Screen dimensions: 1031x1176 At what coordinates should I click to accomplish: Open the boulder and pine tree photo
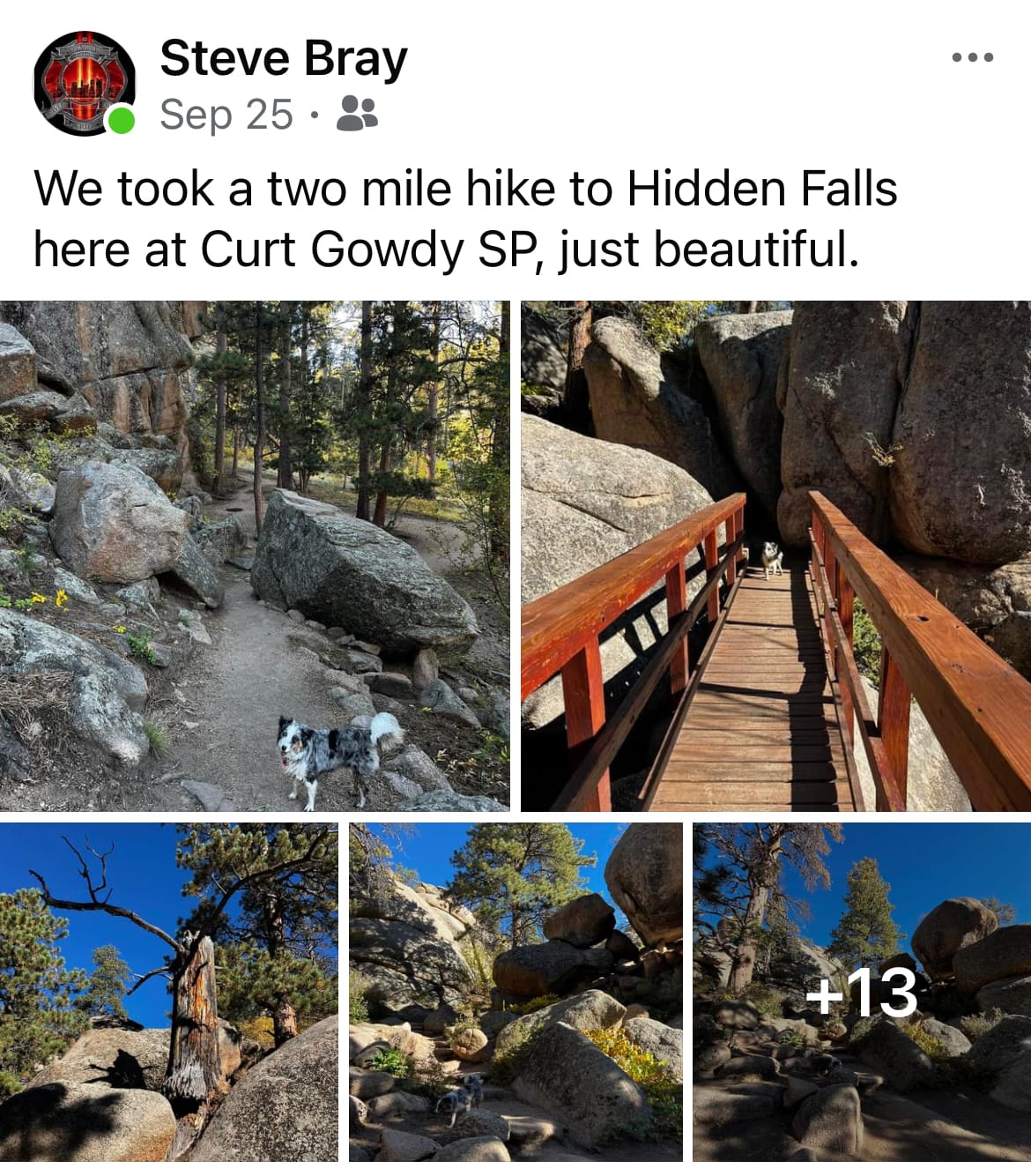tap(515, 992)
